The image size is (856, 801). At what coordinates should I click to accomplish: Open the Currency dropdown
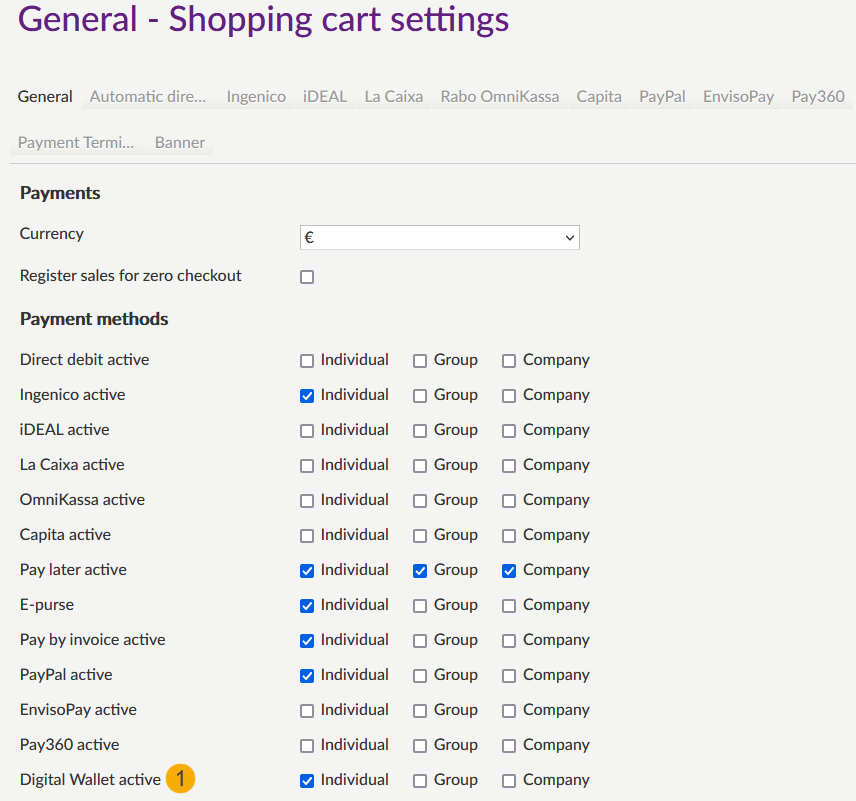[440, 238]
